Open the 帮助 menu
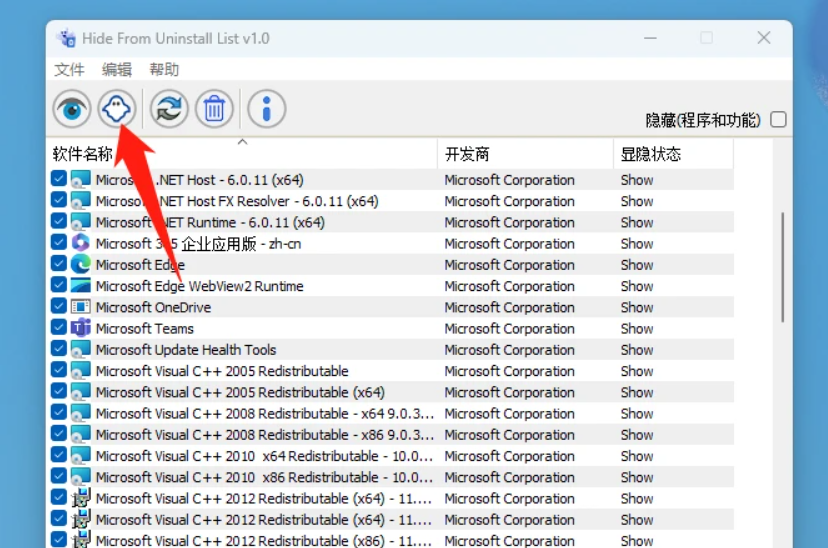This screenshot has height=548, width=828. pyautogui.click(x=164, y=69)
